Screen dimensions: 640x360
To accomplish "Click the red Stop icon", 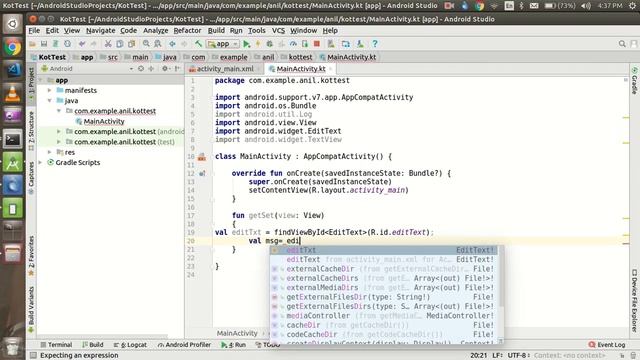I will click(x=317, y=44).
